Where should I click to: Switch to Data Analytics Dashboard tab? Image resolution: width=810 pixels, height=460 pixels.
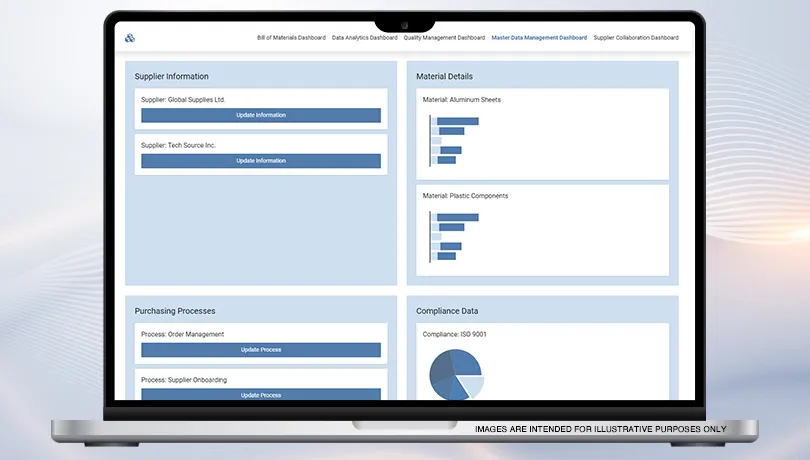[x=364, y=38]
